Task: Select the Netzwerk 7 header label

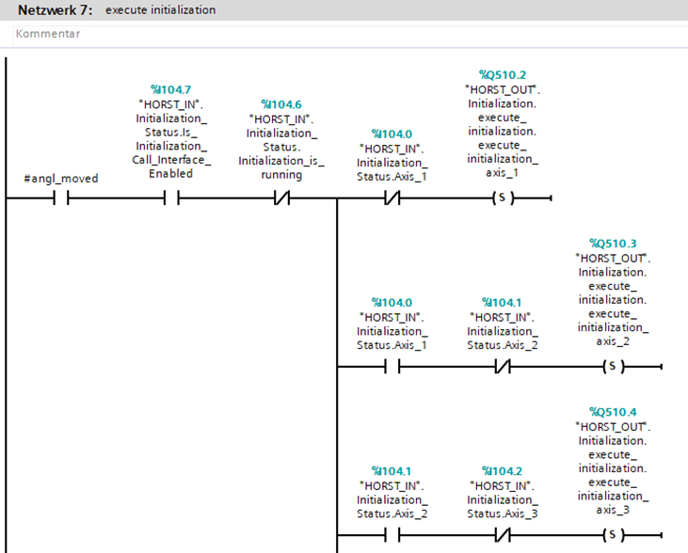Action: click(57, 10)
